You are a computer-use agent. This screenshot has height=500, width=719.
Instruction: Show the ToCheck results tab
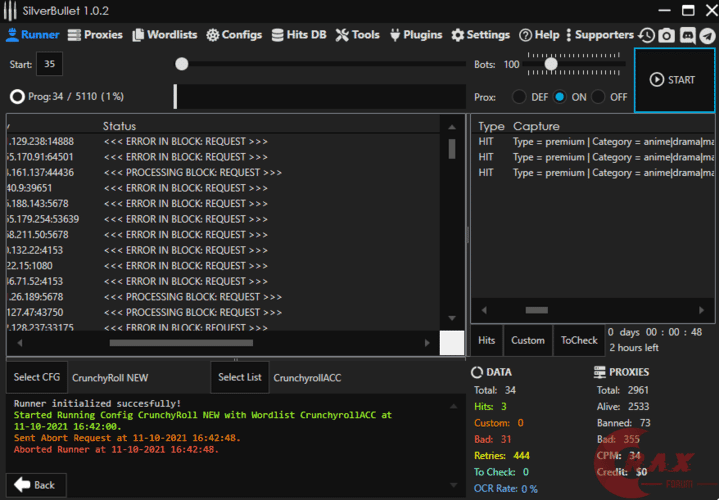578,340
